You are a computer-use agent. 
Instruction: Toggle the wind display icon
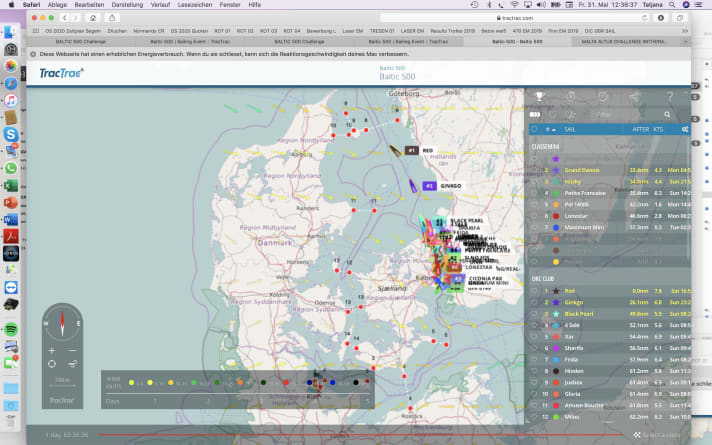73,364
